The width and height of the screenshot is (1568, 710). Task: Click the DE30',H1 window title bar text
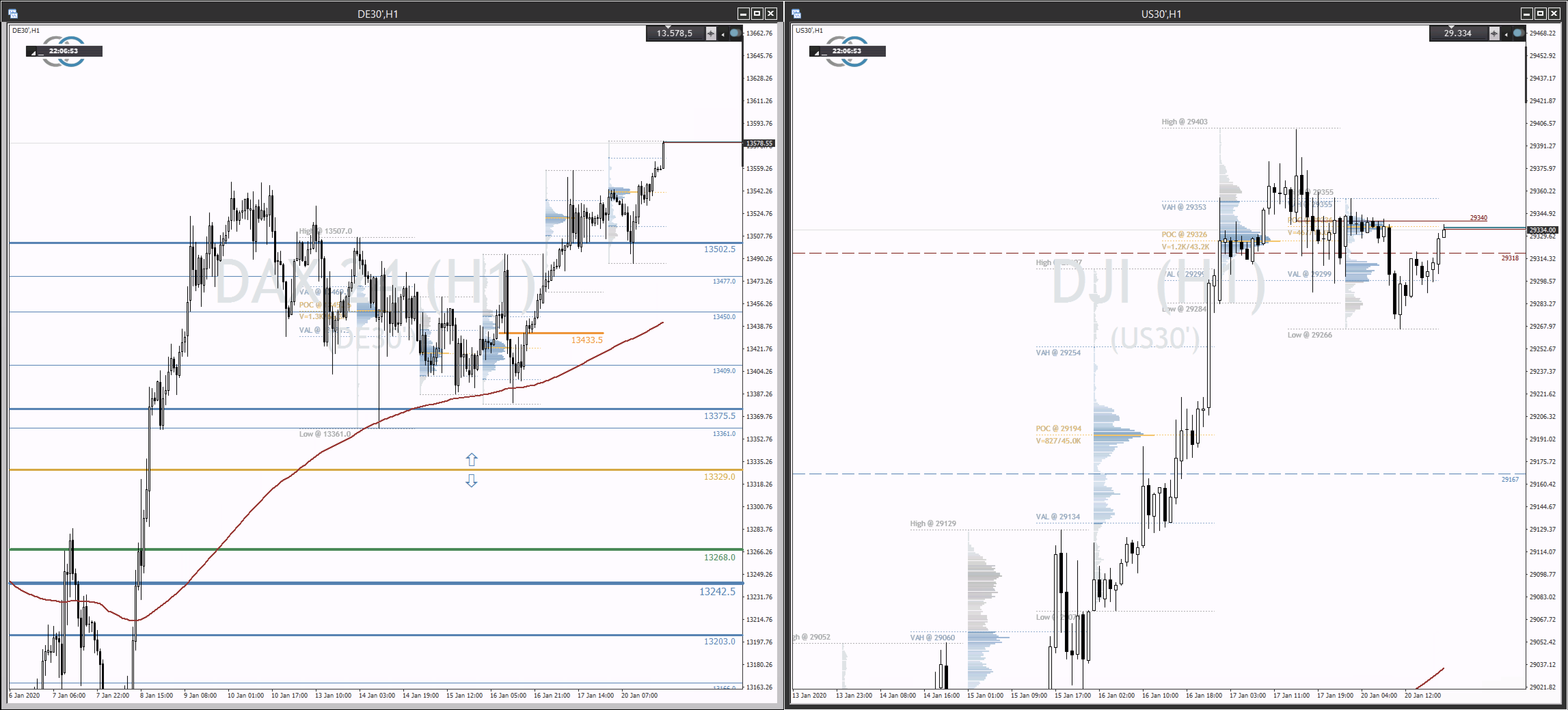tap(377, 14)
